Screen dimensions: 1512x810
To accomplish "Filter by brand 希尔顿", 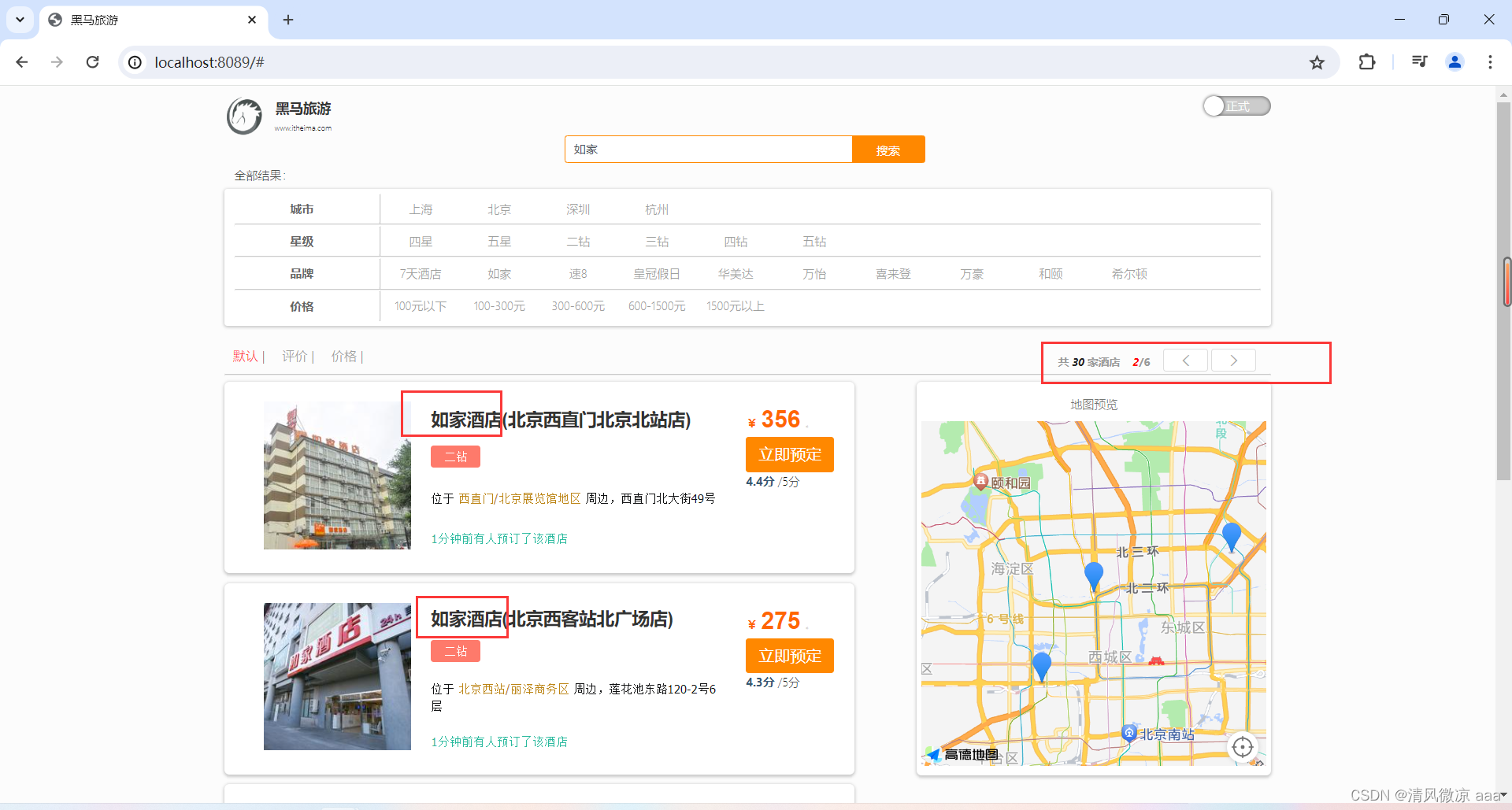I will pyautogui.click(x=1129, y=274).
